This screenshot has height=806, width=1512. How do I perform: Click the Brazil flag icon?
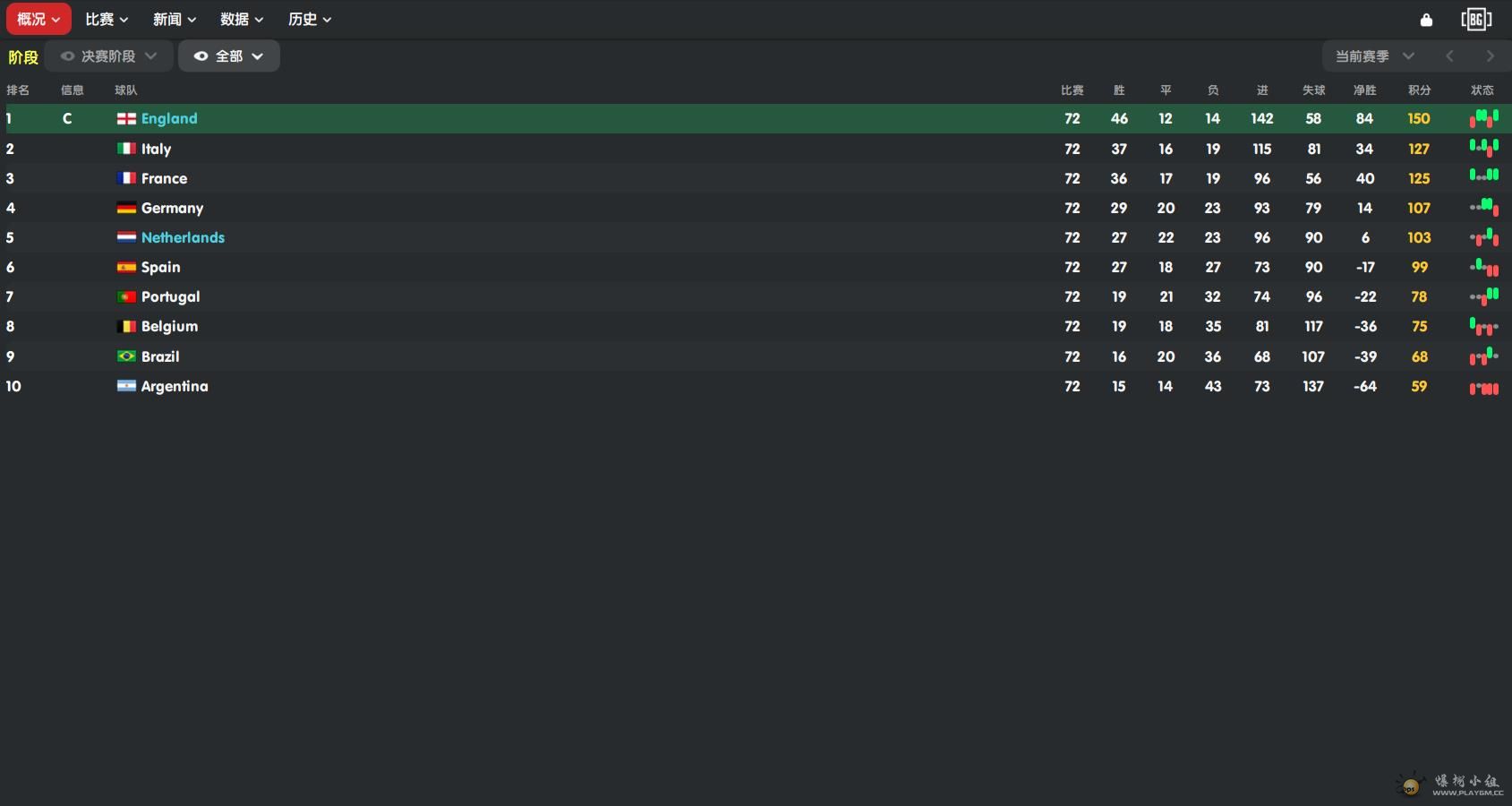tap(126, 356)
